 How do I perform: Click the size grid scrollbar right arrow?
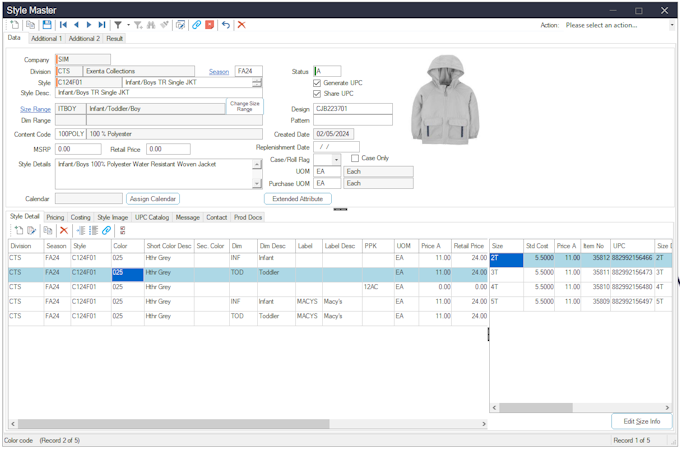[x=667, y=408]
